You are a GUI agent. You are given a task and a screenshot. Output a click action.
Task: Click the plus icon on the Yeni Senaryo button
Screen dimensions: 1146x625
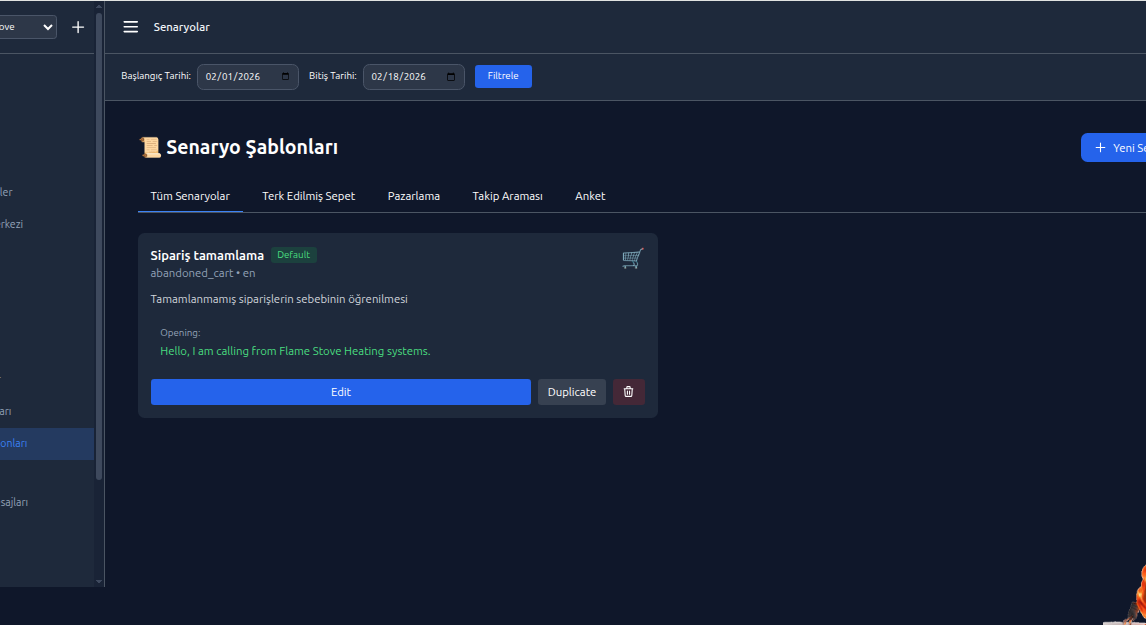1100,147
